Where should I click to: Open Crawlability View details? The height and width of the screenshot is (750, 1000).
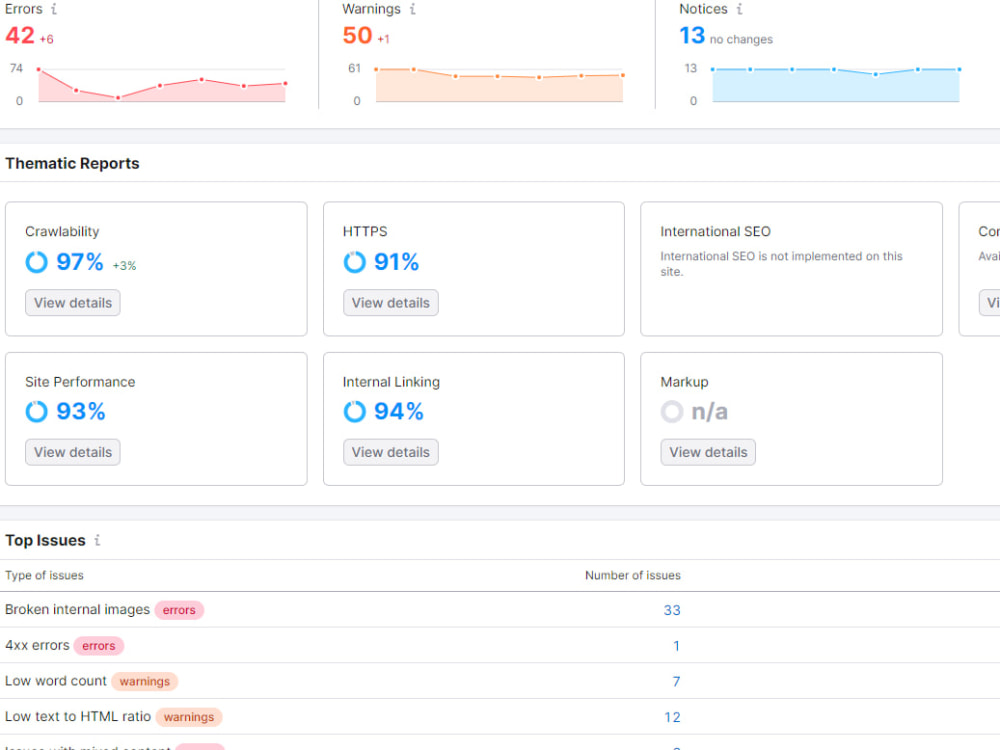73,303
